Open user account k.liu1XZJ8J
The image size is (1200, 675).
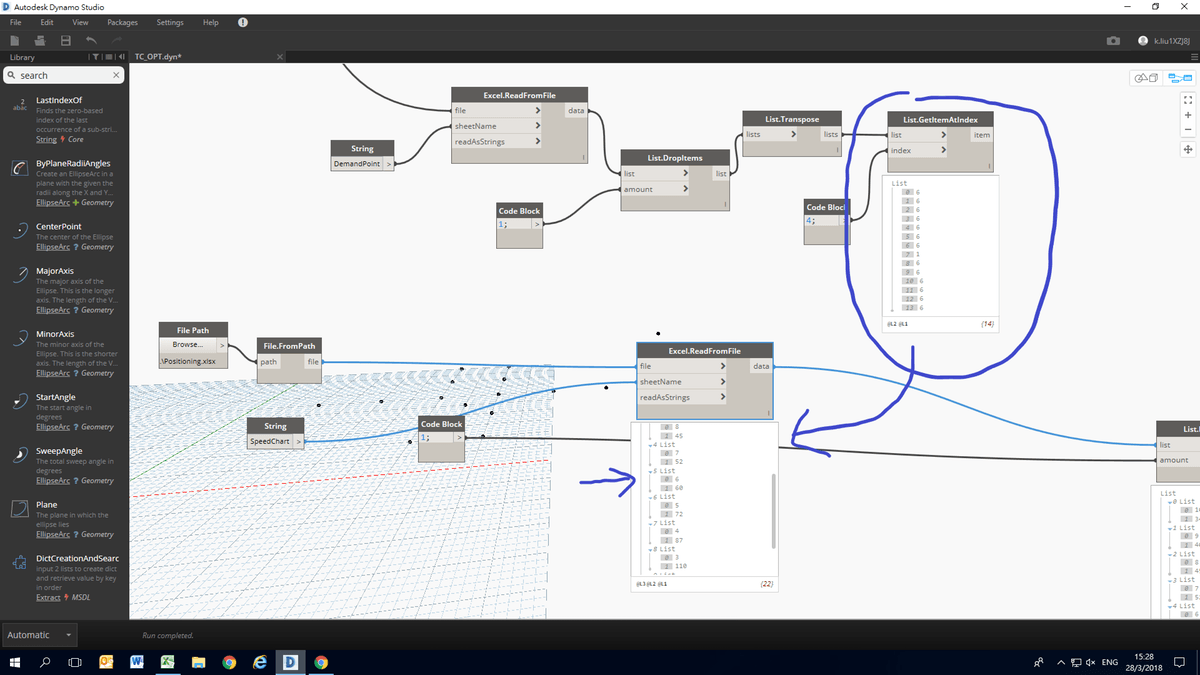[1165, 41]
